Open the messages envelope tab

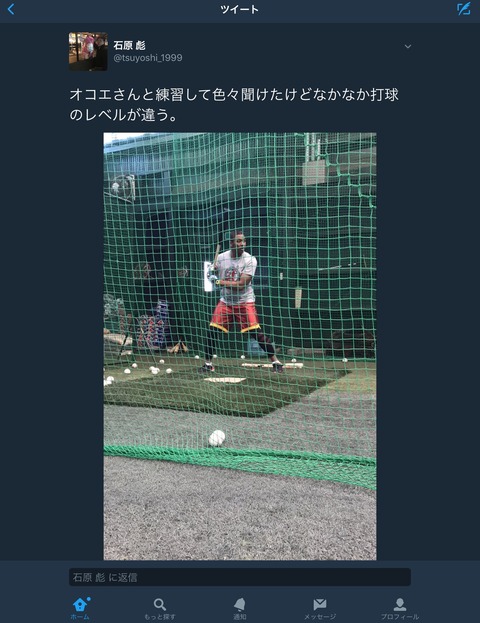(x=320, y=604)
